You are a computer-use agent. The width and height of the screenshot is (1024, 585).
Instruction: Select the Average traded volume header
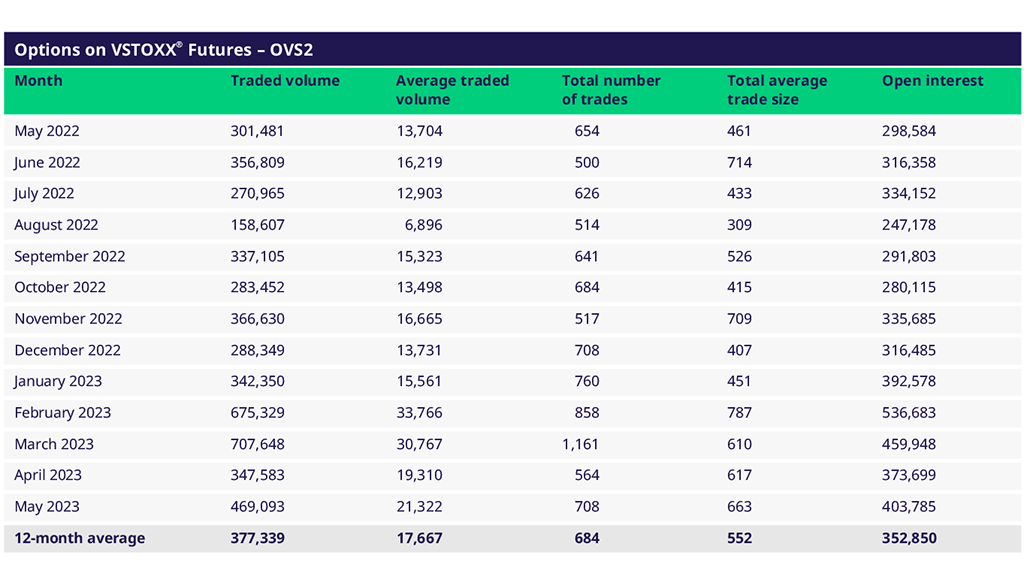pos(452,90)
